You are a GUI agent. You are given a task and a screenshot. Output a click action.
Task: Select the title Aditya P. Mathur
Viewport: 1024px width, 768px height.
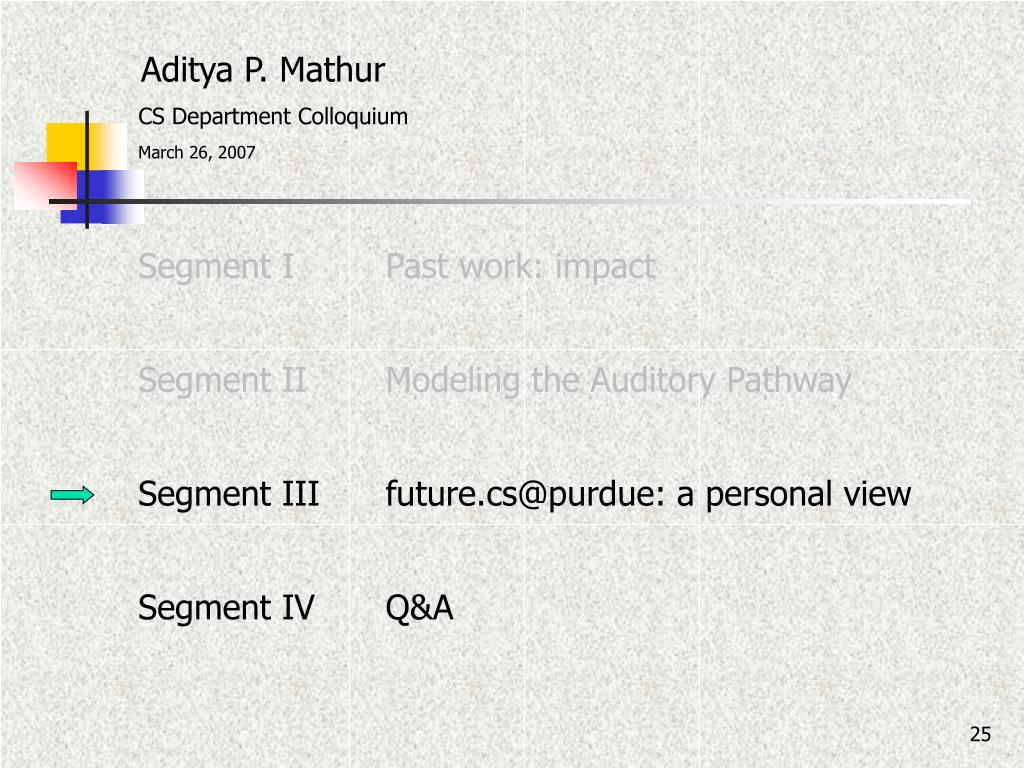pos(263,71)
